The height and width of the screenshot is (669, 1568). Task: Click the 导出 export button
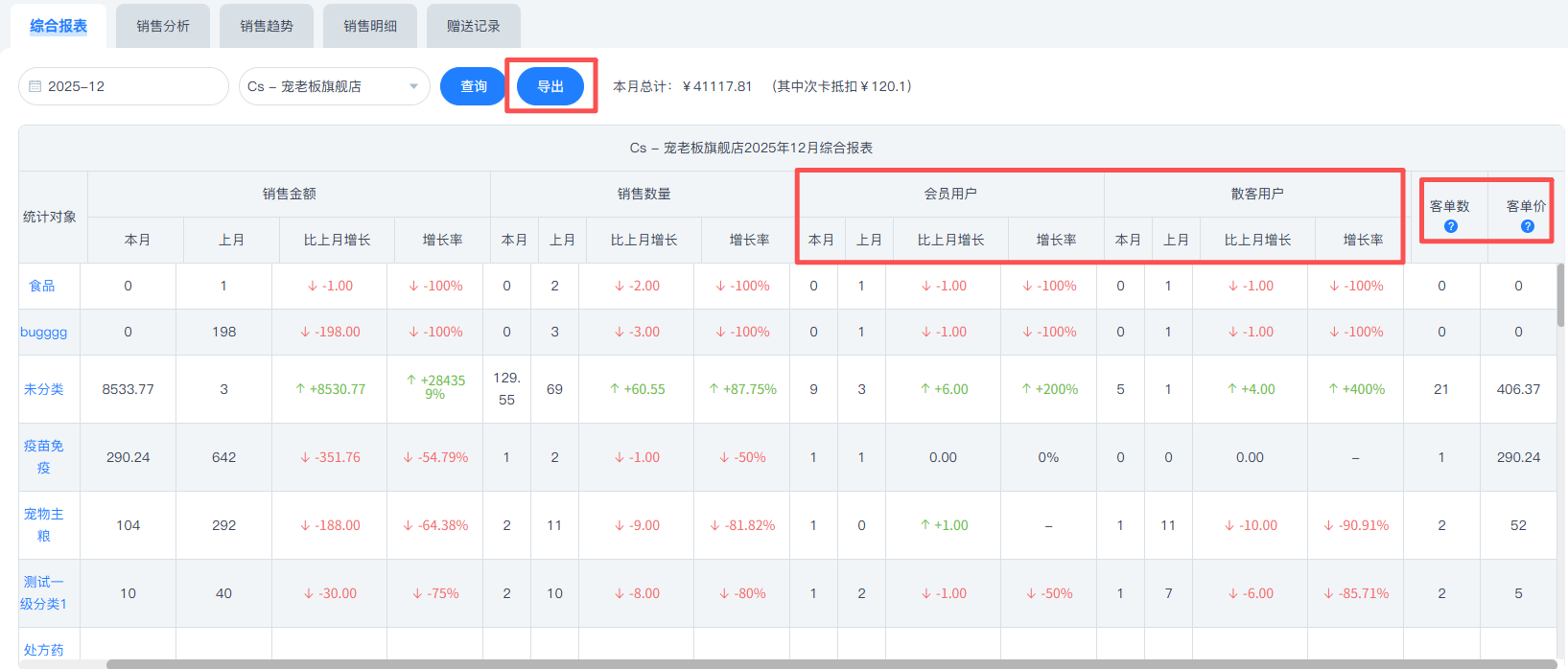[x=550, y=86]
